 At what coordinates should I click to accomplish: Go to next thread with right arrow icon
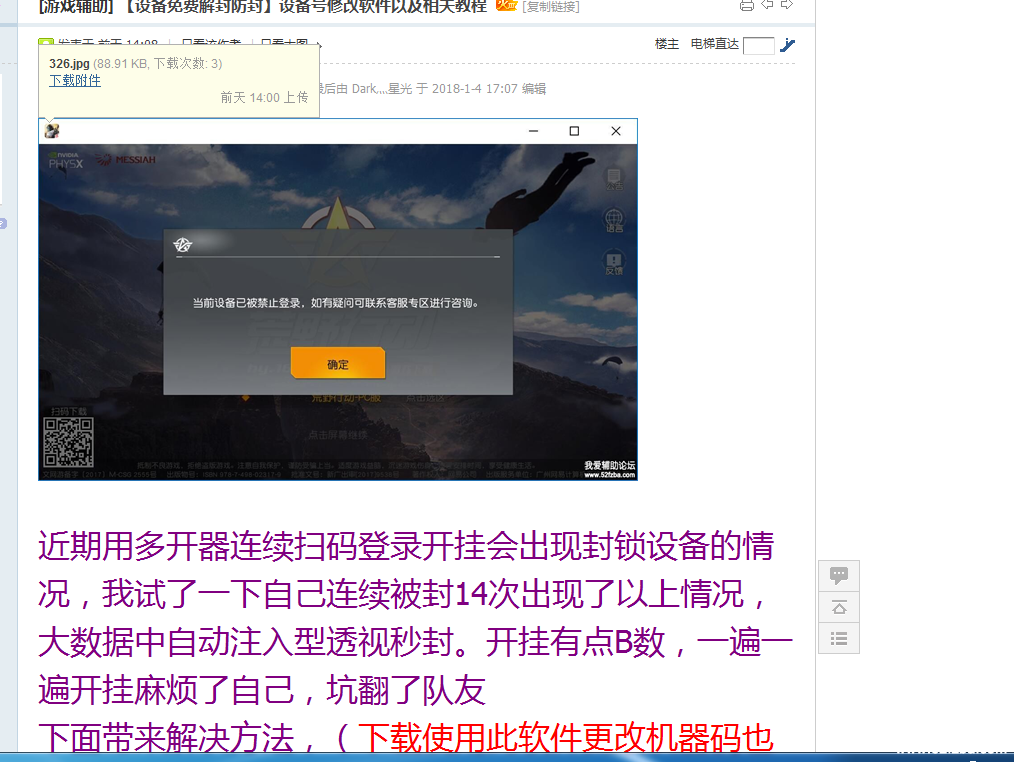[x=787, y=5]
